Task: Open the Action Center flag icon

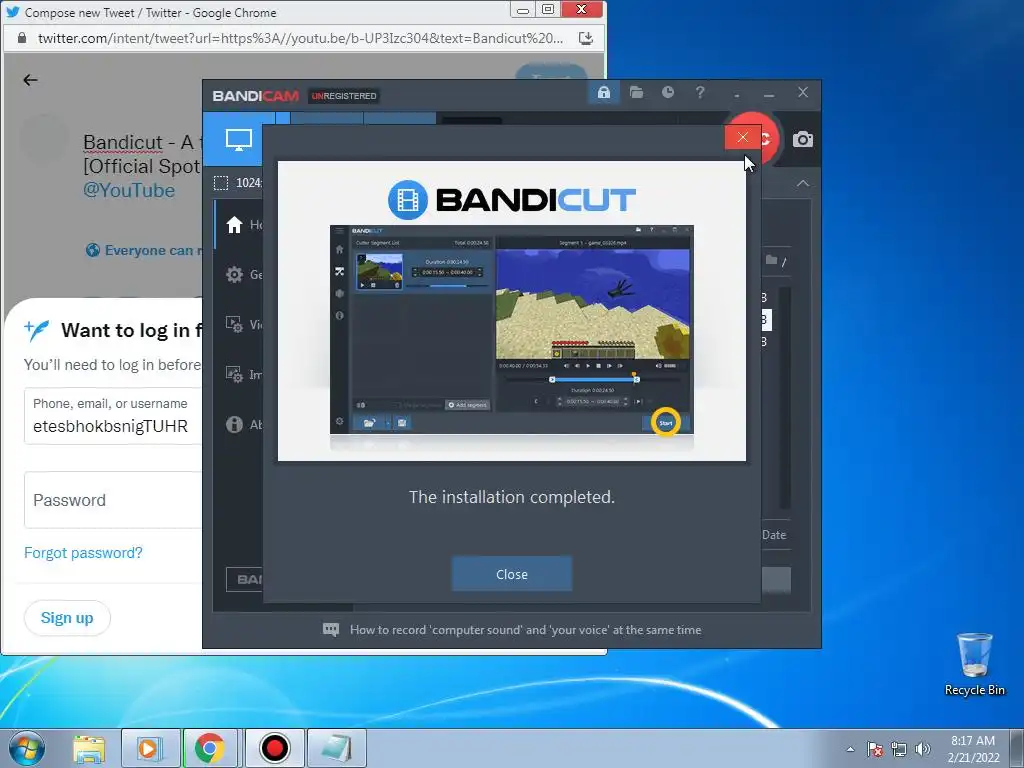Action: coord(874,749)
